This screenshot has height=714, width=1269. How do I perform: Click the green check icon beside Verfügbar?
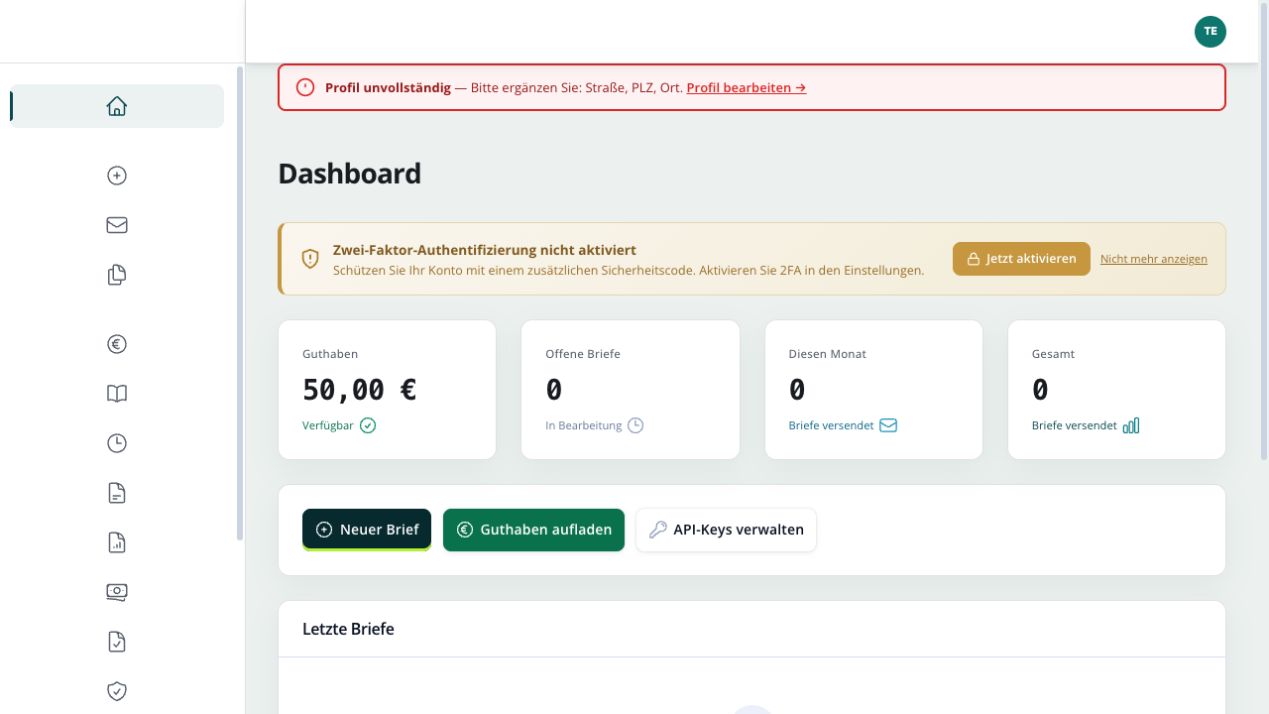[x=368, y=425]
